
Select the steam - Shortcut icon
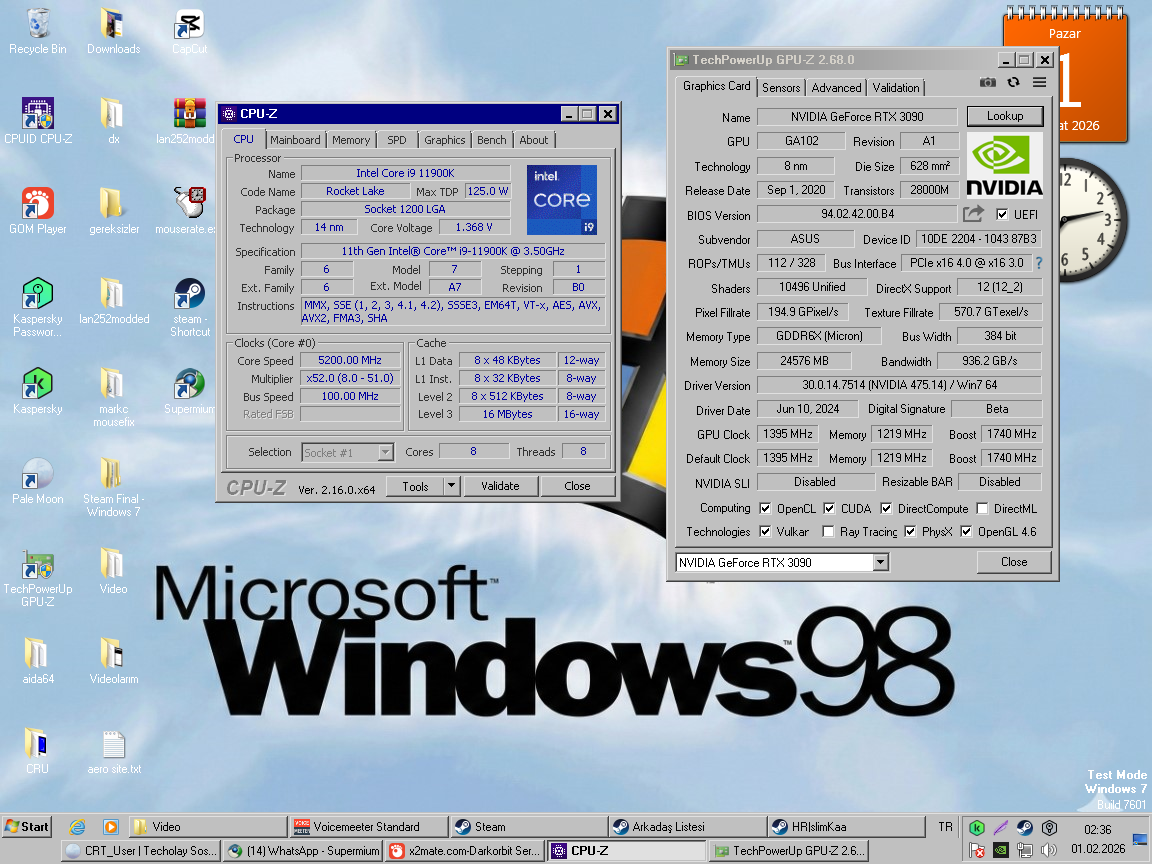(189, 307)
